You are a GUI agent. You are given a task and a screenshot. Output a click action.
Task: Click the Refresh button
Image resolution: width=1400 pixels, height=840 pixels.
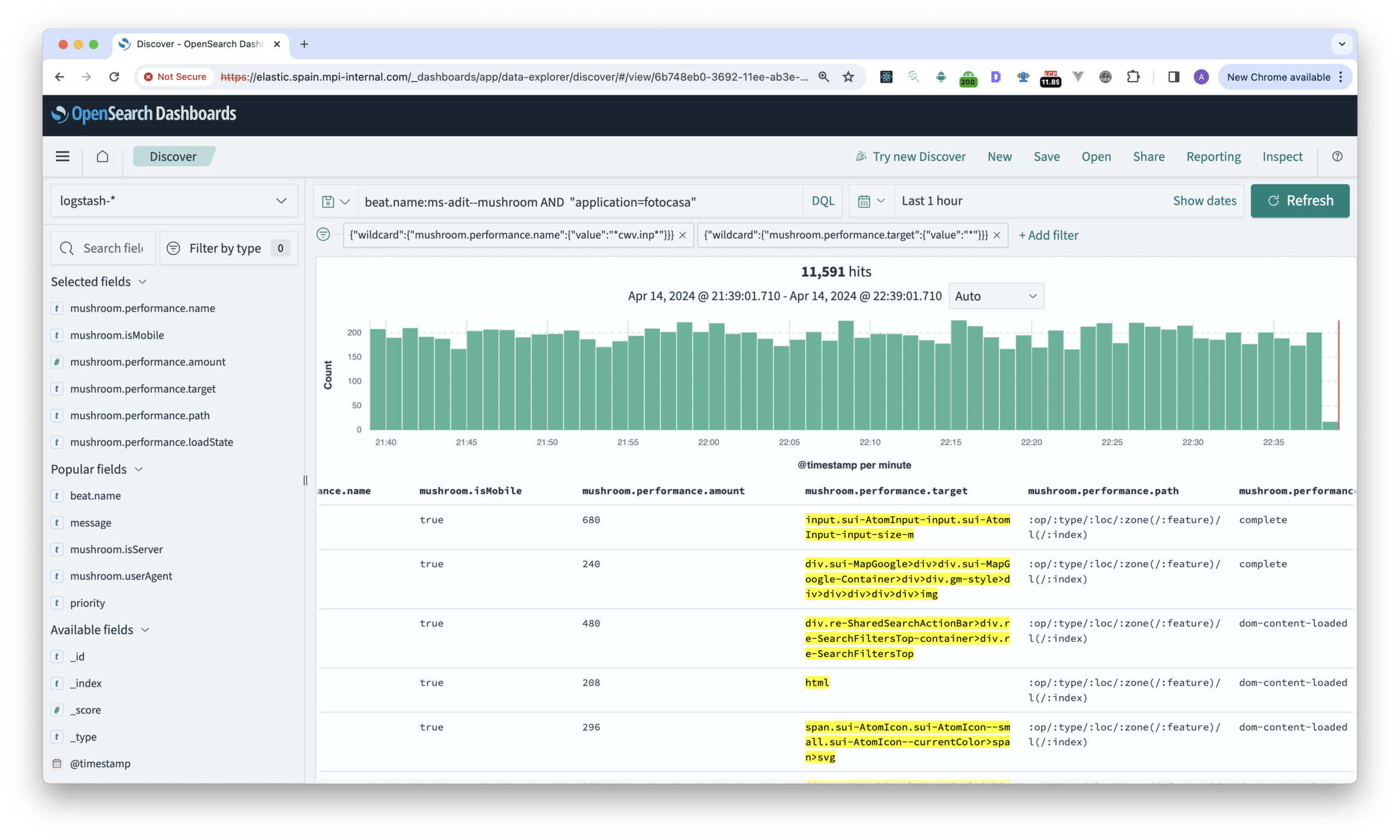[1299, 200]
